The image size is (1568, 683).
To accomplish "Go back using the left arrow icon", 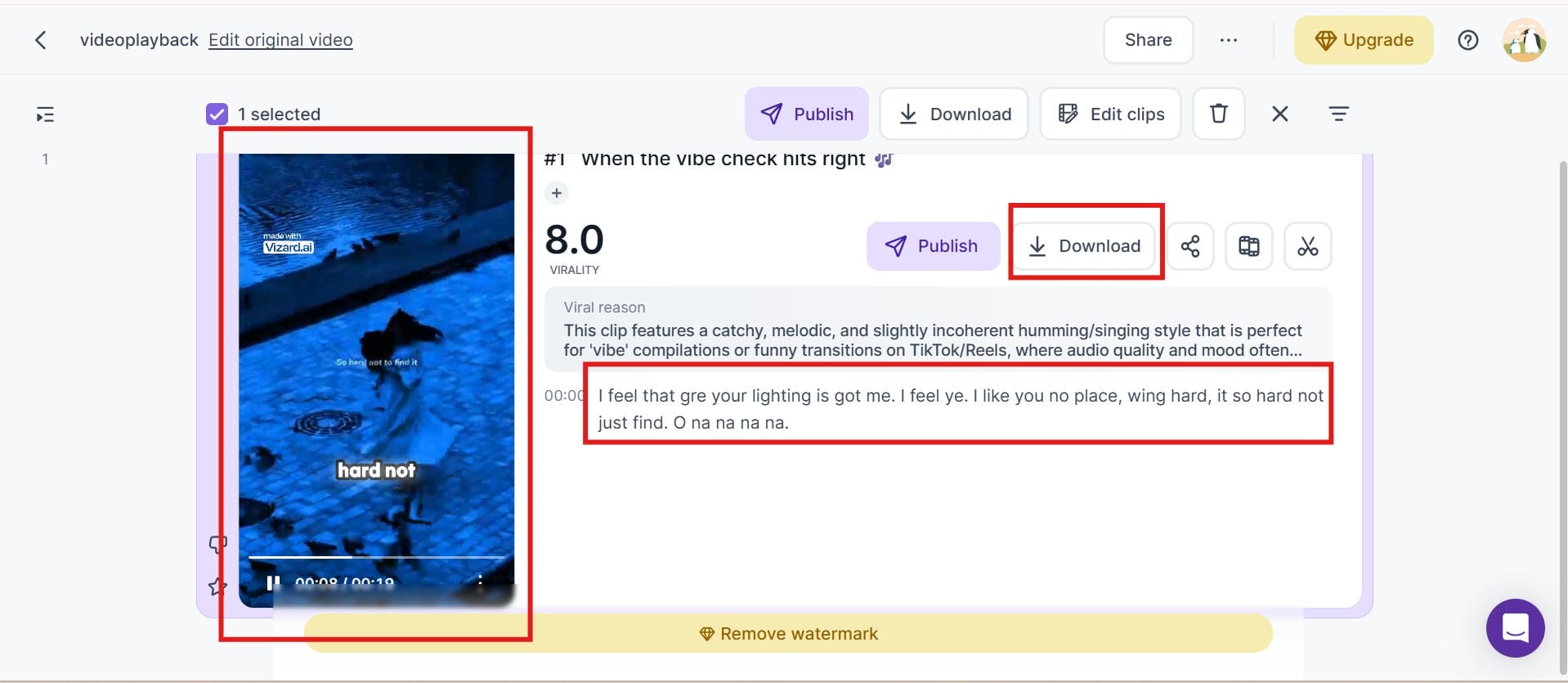I will (40, 40).
